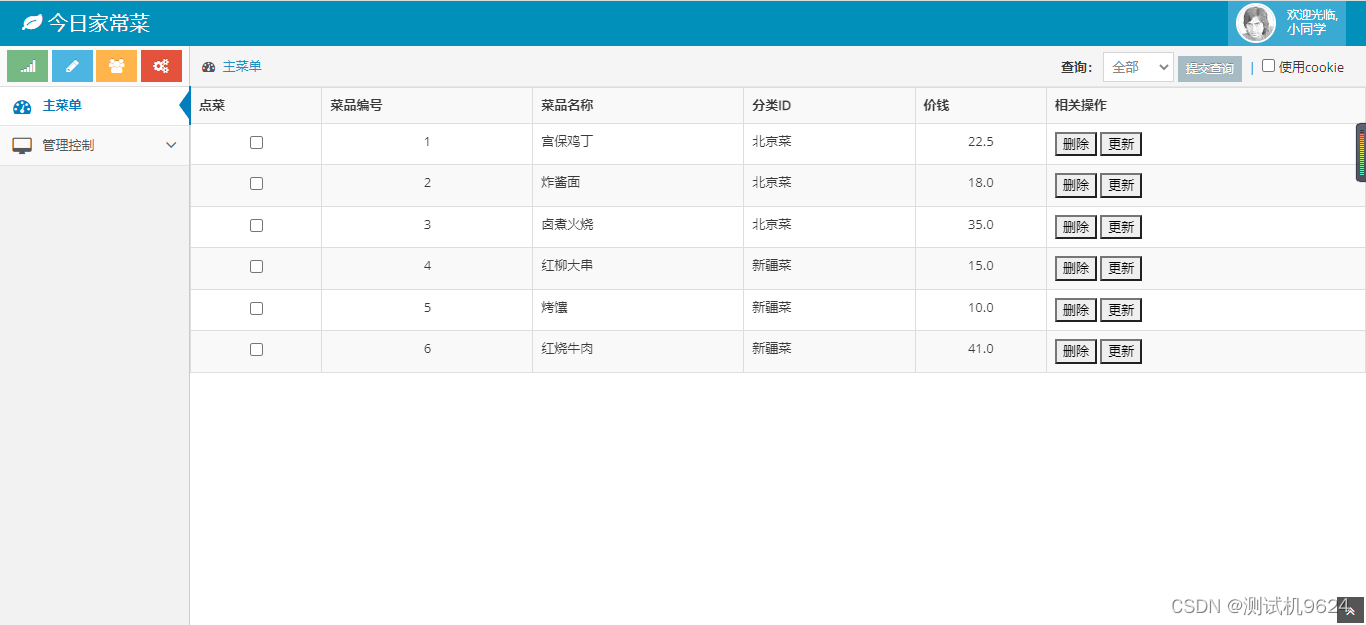Click 北京菜 category in 卤煮火烧 row
1366x625 pixels.
(772, 225)
